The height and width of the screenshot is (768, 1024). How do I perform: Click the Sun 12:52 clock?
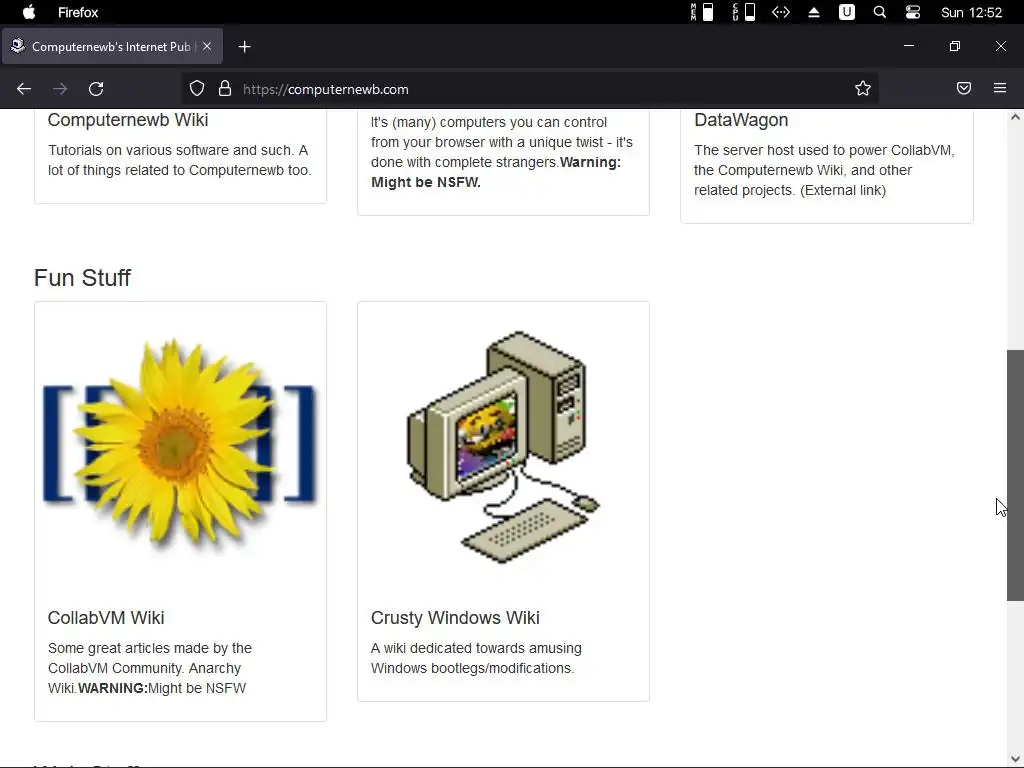[x=971, y=12]
